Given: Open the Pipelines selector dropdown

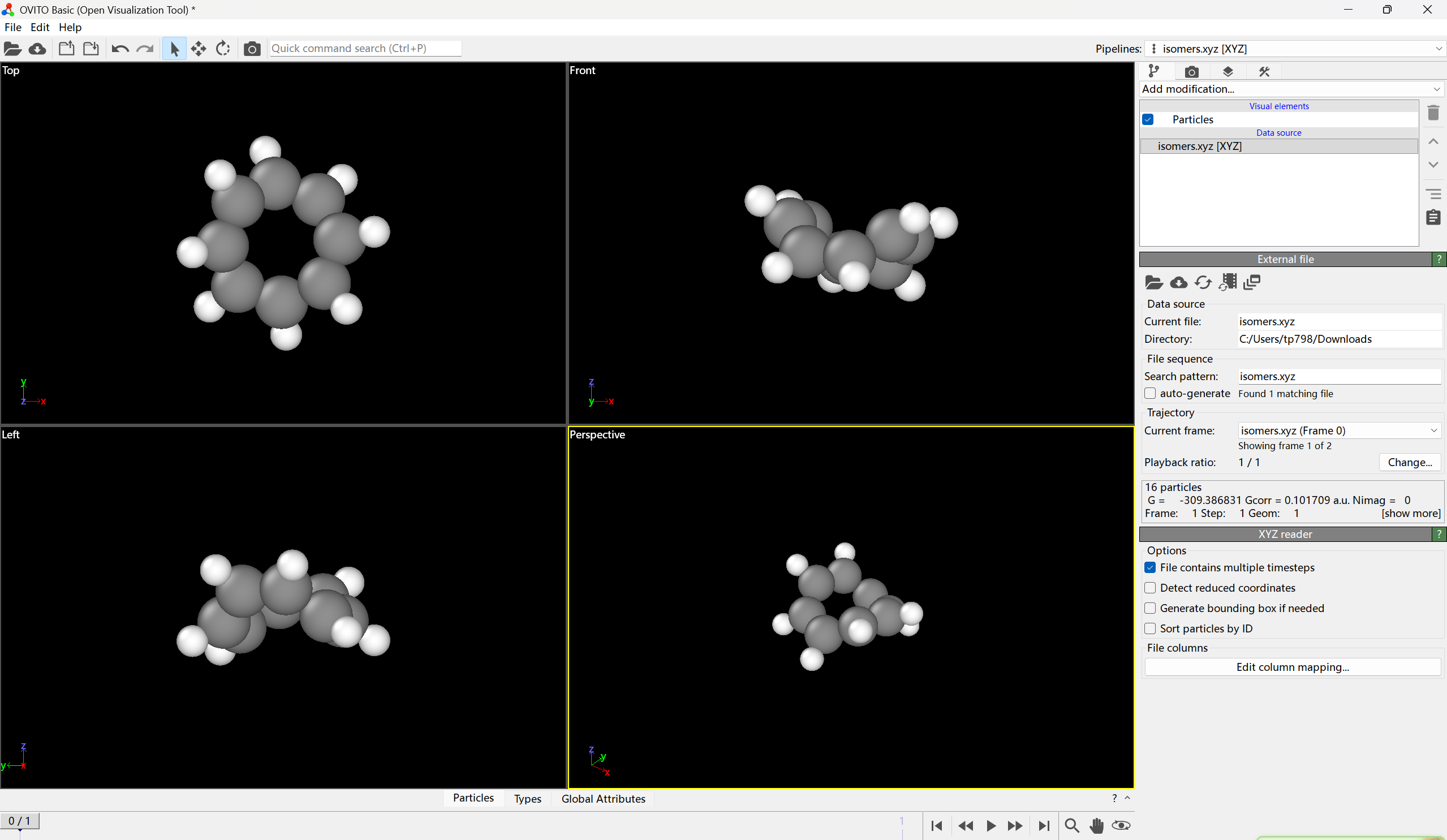Looking at the screenshot, I should pos(1295,49).
